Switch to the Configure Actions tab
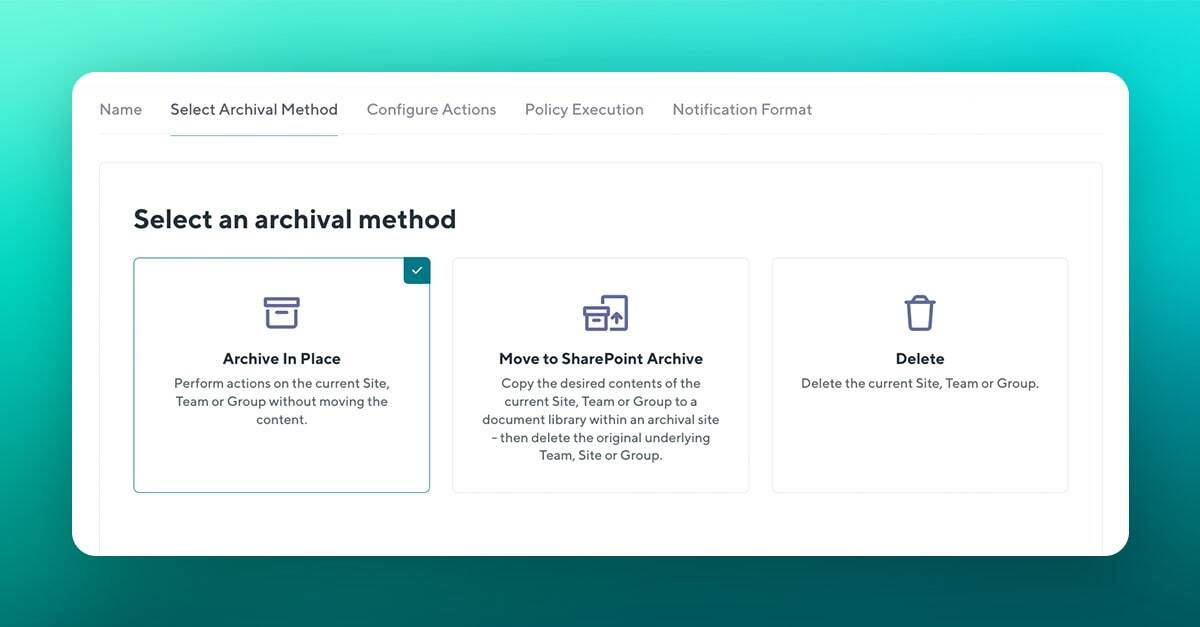Image resolution: width=1200 pixels, height=627 pixels. point(431,110)
